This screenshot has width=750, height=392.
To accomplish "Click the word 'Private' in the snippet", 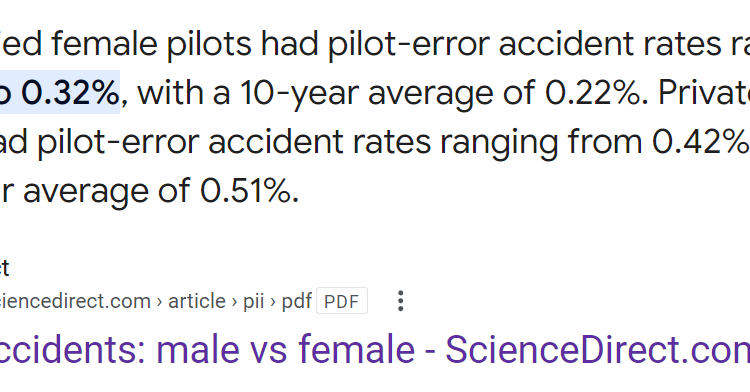I will tap(704, 92).
